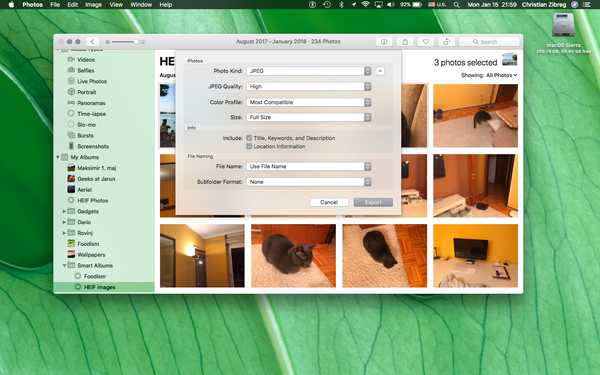The width and height of the screenshot is (600, 375).
Task: Open the Image menu
Action: point(93,5)
